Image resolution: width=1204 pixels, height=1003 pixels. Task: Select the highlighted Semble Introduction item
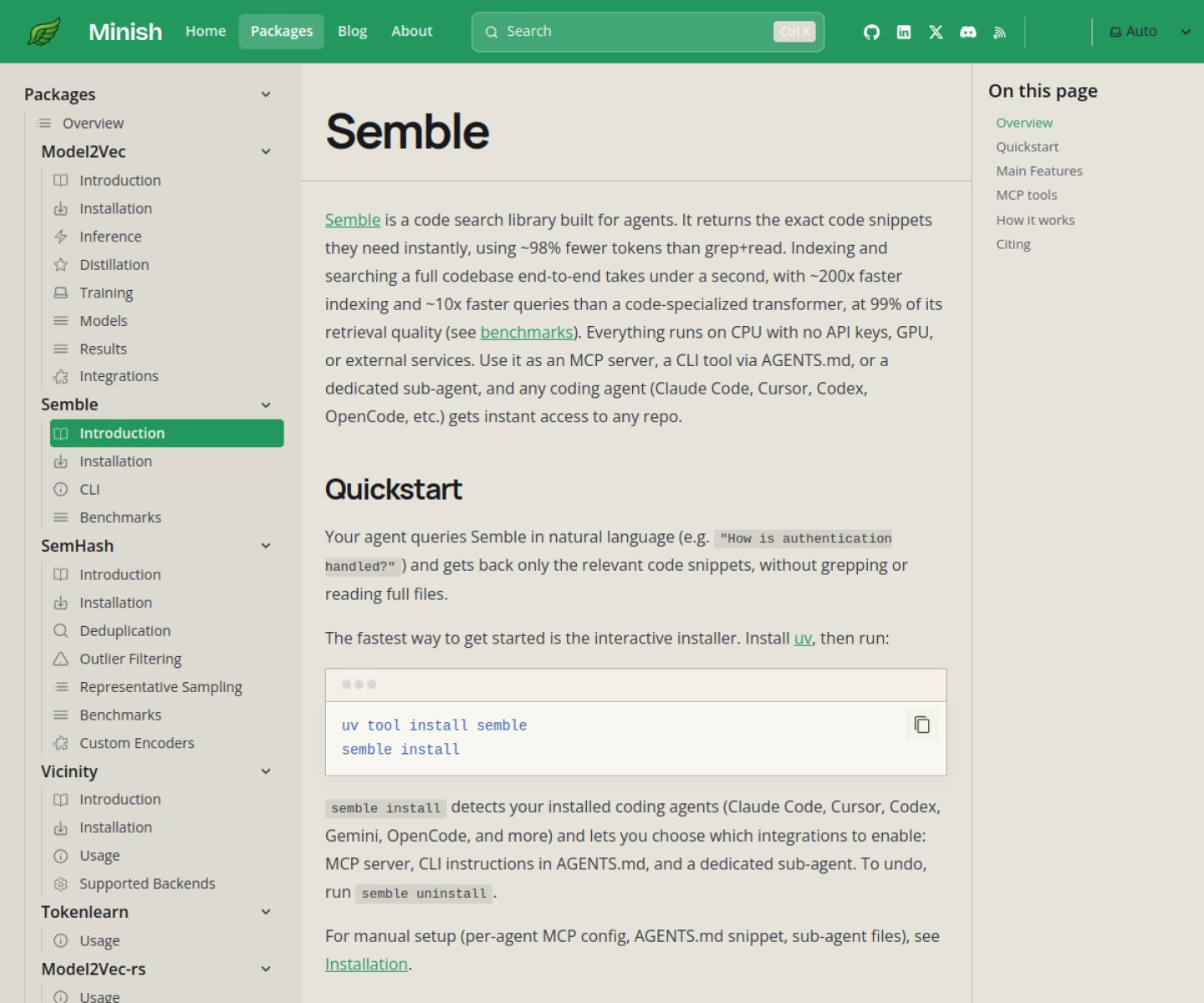coord(166,433)
